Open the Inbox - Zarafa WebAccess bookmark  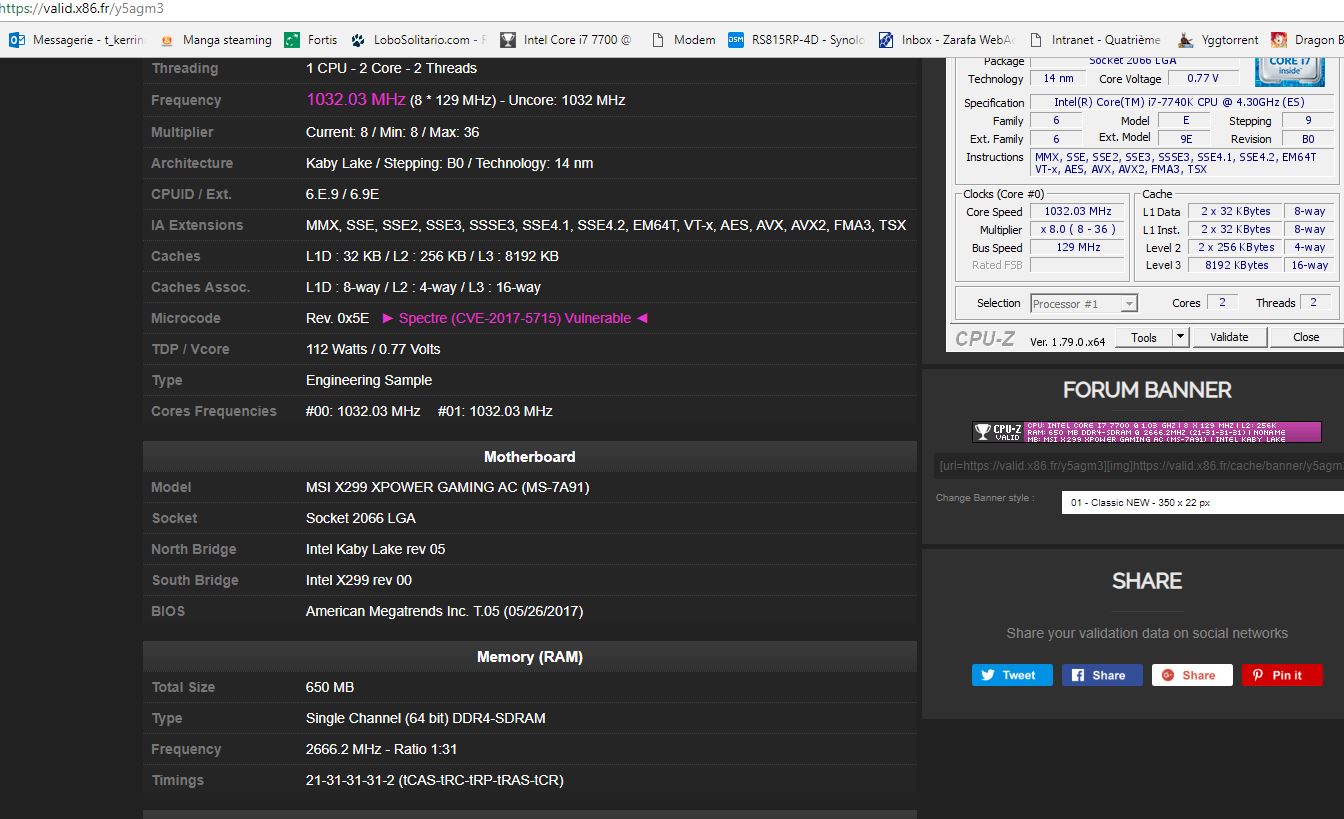click(947, 40)
